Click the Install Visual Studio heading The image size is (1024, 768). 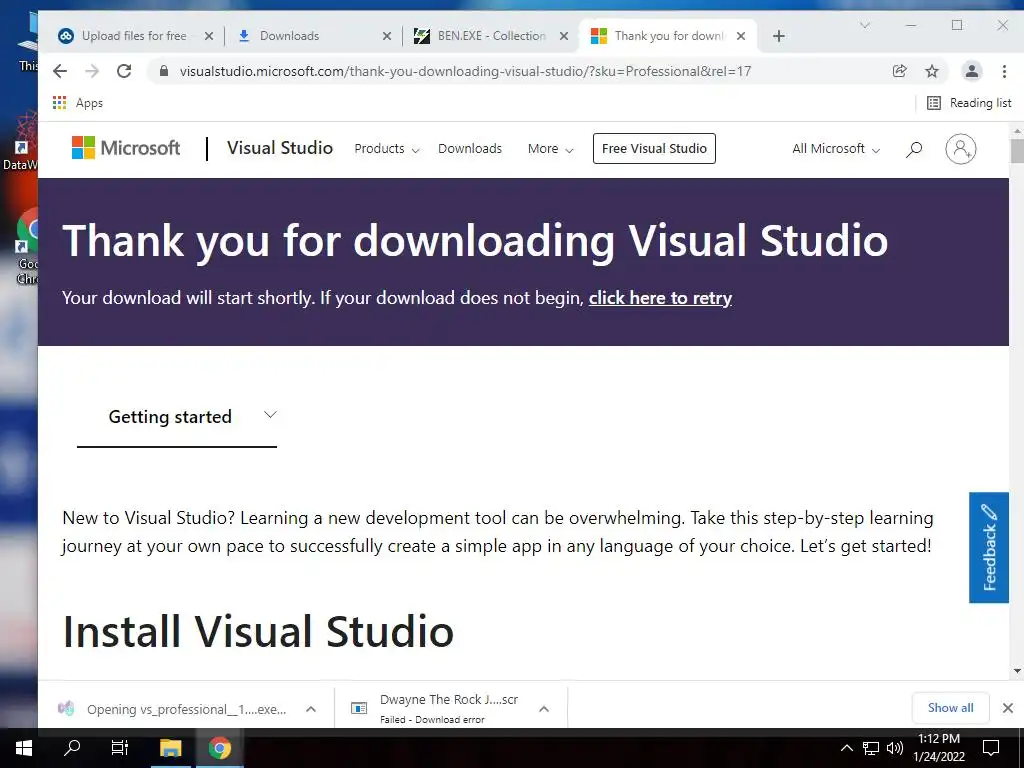pos(258,632)
